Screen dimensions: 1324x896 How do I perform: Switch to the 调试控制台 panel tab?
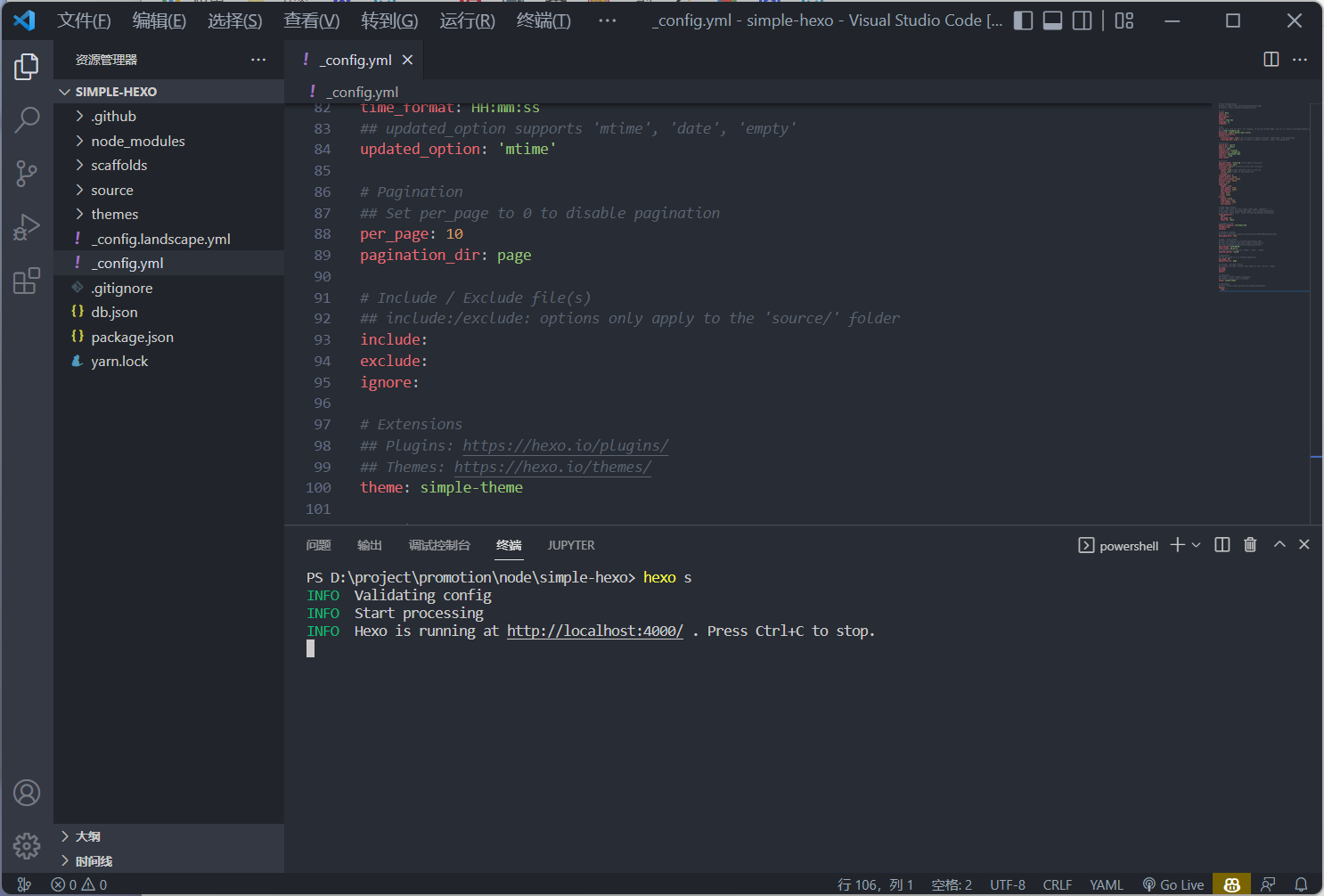coord(439,545)
